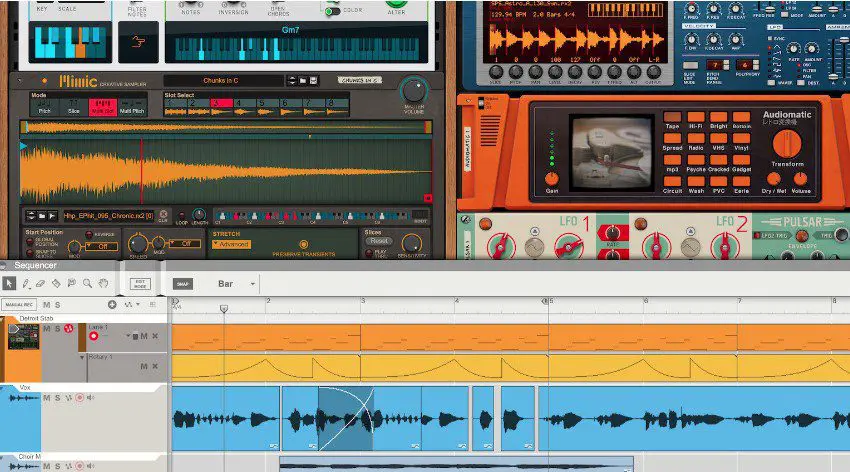
Task: Click the add track plus icon
Action: point(112,304)
